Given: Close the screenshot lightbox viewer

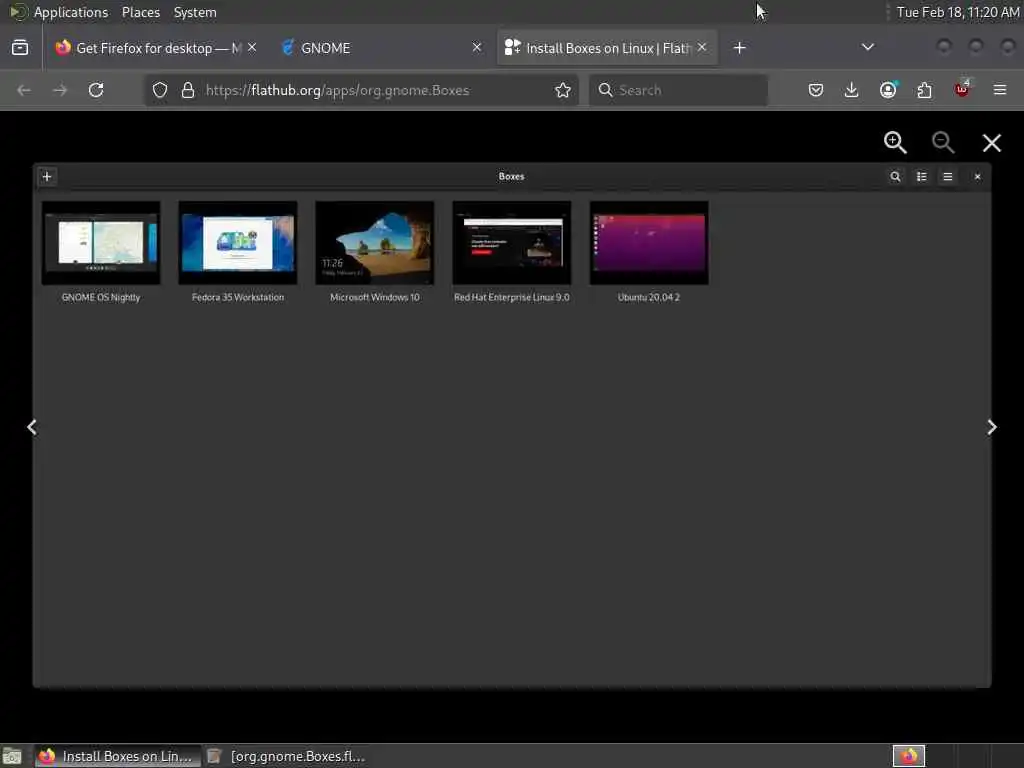Looking at the screenshot, I should pos(991,143).
